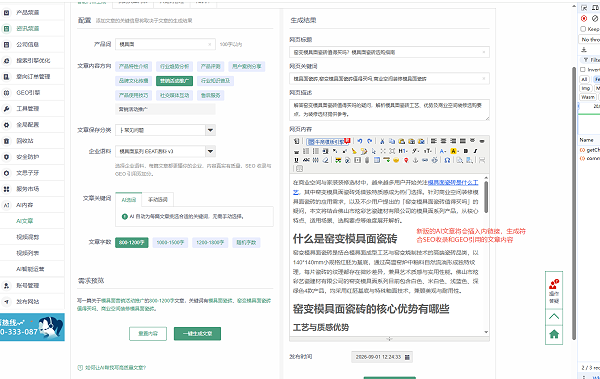Click the green one-click generate article button
The image size is (600, 379).
197,333
